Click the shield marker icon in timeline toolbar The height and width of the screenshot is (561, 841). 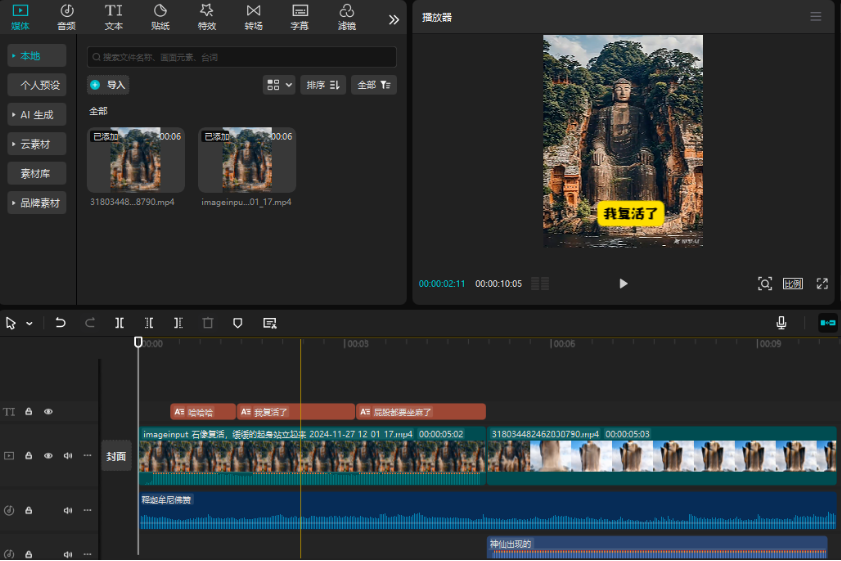click(x=238, y=323)
